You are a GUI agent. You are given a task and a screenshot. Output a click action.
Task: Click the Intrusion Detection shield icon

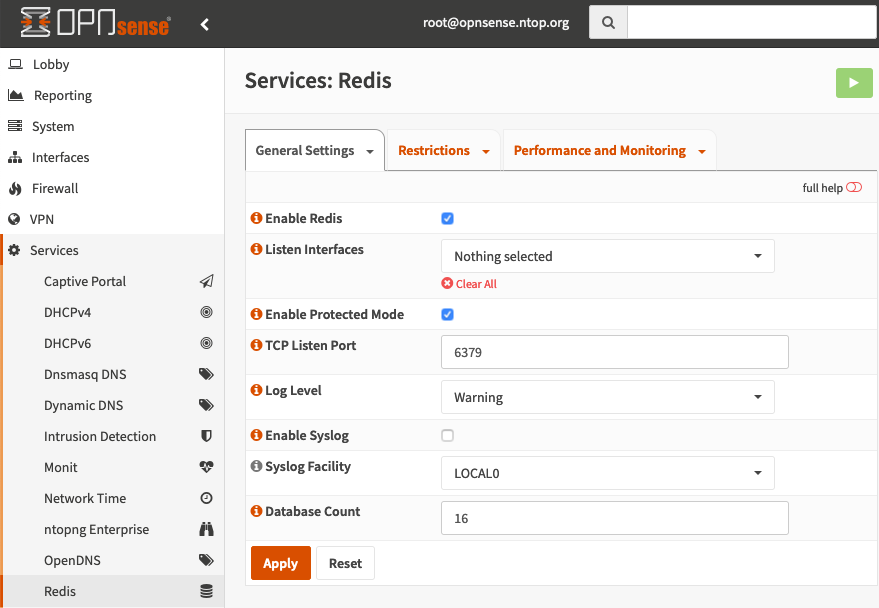[206, 436]
